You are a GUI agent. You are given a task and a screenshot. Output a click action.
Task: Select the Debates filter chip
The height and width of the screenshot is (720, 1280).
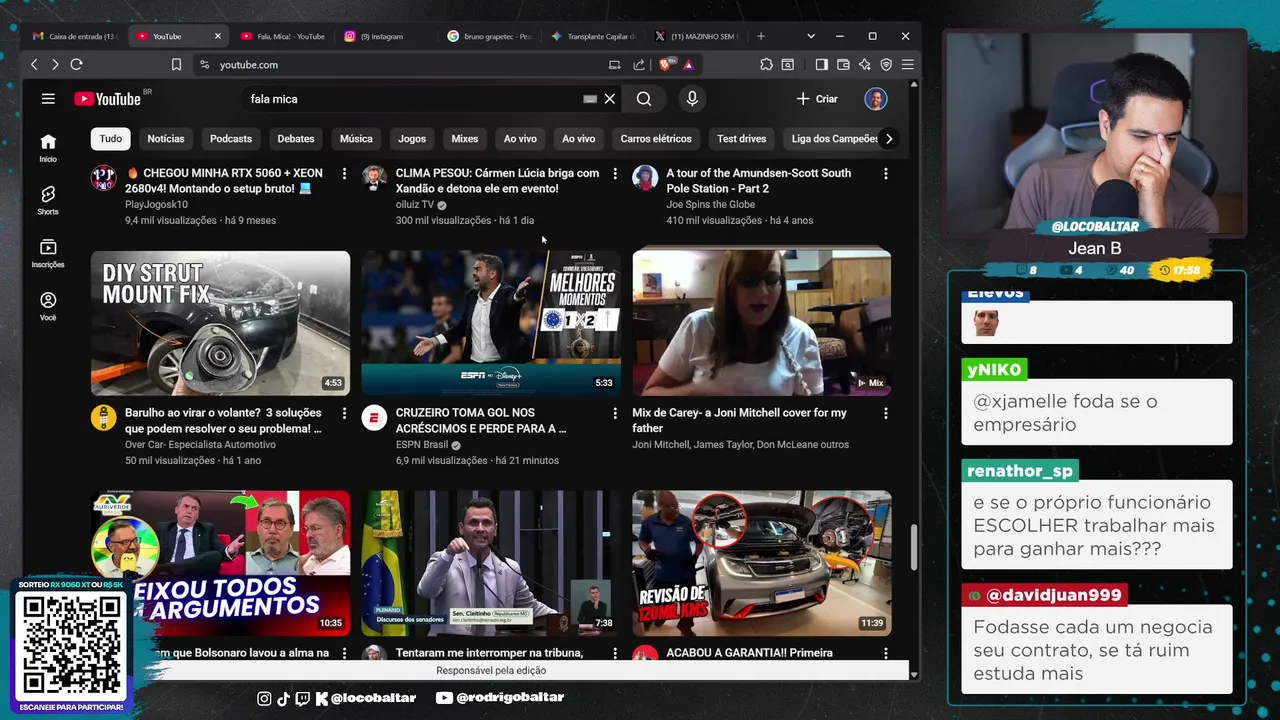[x=296, y=139]
